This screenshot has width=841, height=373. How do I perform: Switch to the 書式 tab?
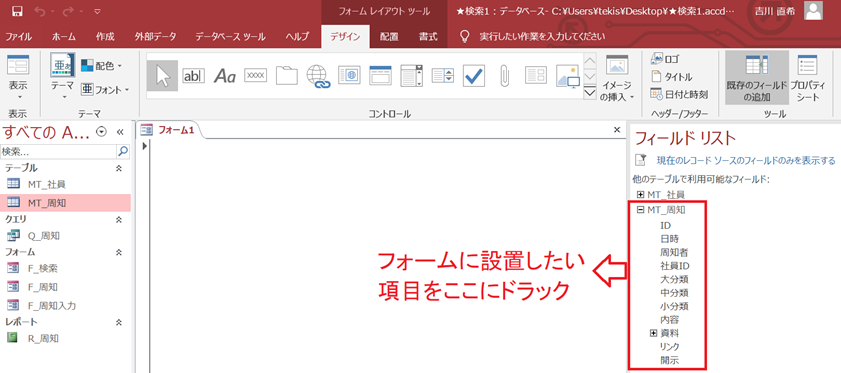(428, 36)
